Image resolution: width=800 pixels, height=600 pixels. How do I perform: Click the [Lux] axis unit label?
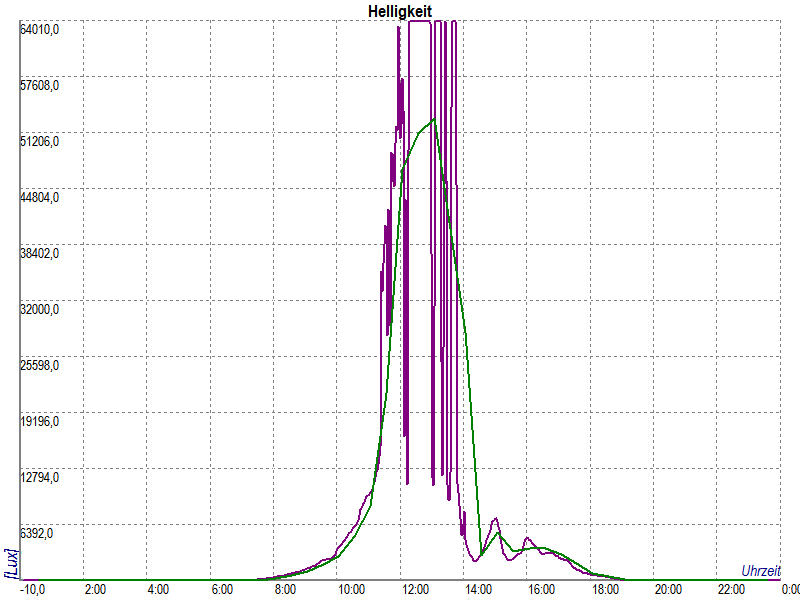[11, 564]
